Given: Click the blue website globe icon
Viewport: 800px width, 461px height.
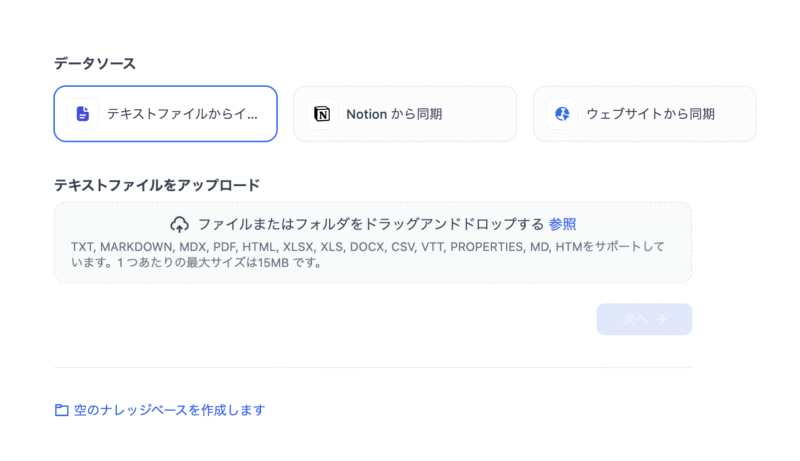Looking at the screenshot, I should [x=562, y=114].
